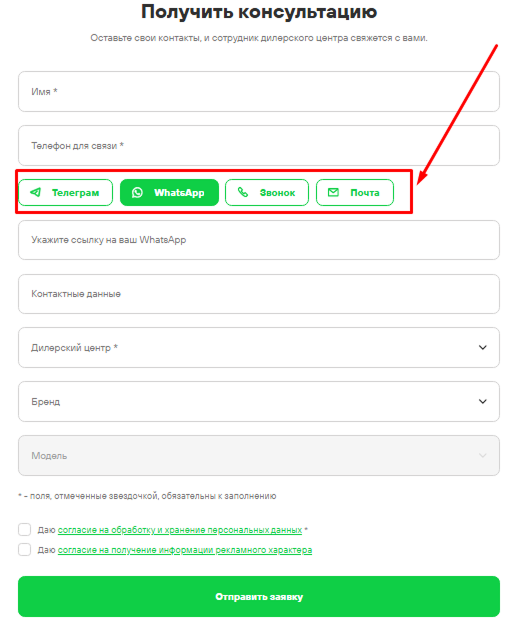
Task: Click the WhatsApp logo icon
Action: pos(137,193)
